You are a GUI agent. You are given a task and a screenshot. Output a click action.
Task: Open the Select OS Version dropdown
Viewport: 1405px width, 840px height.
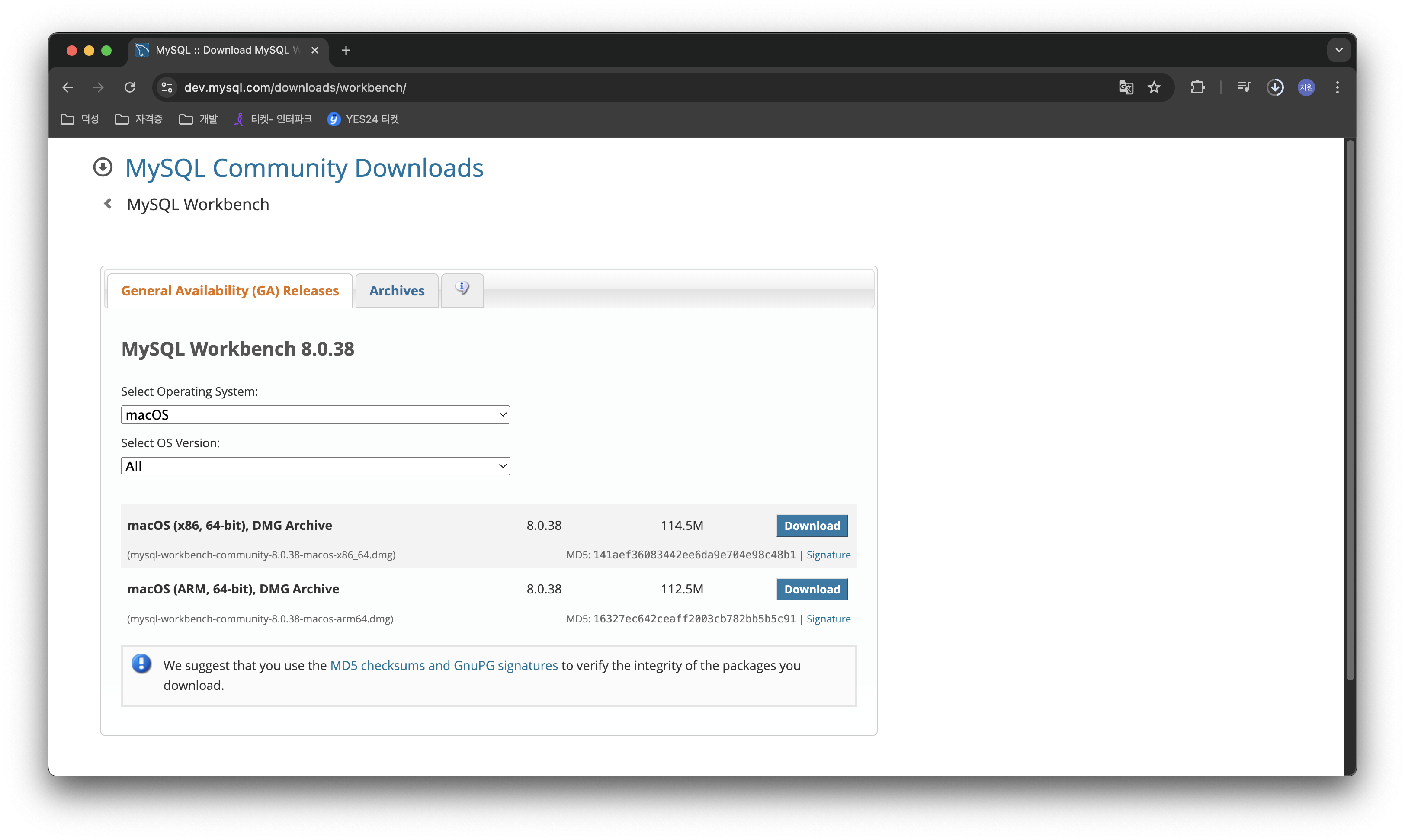[x=315, y=466]
